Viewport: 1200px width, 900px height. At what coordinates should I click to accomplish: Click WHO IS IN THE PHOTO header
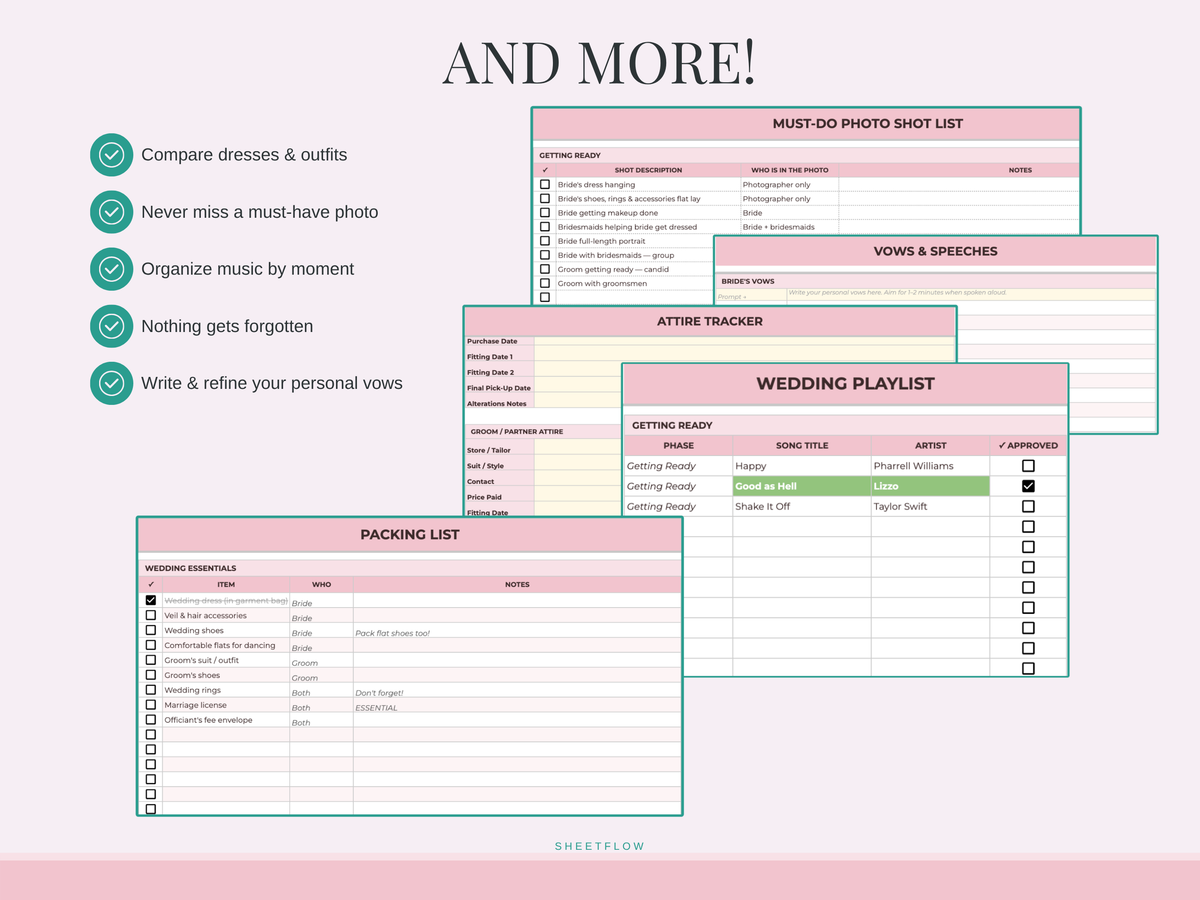pyautogui.click(x=790, y=170)
